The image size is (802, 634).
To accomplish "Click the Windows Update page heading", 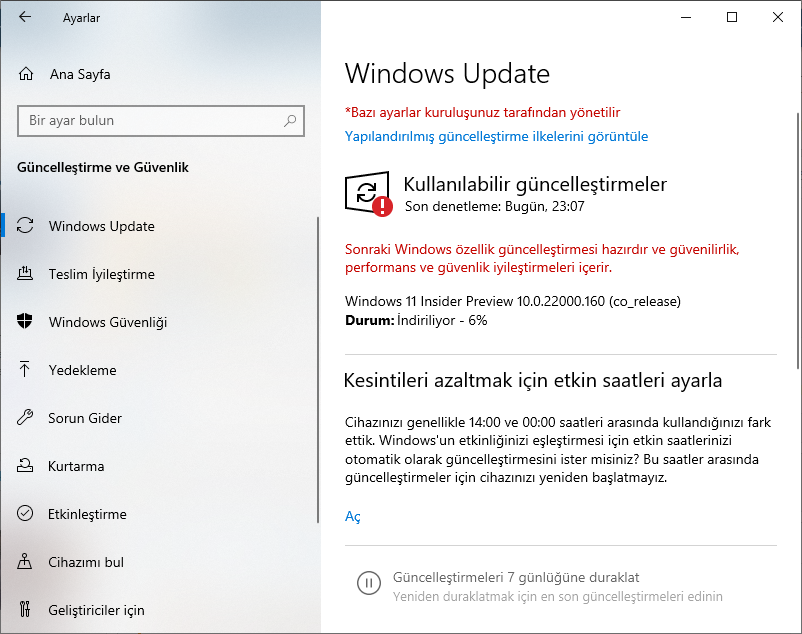I will click(447, 74).
